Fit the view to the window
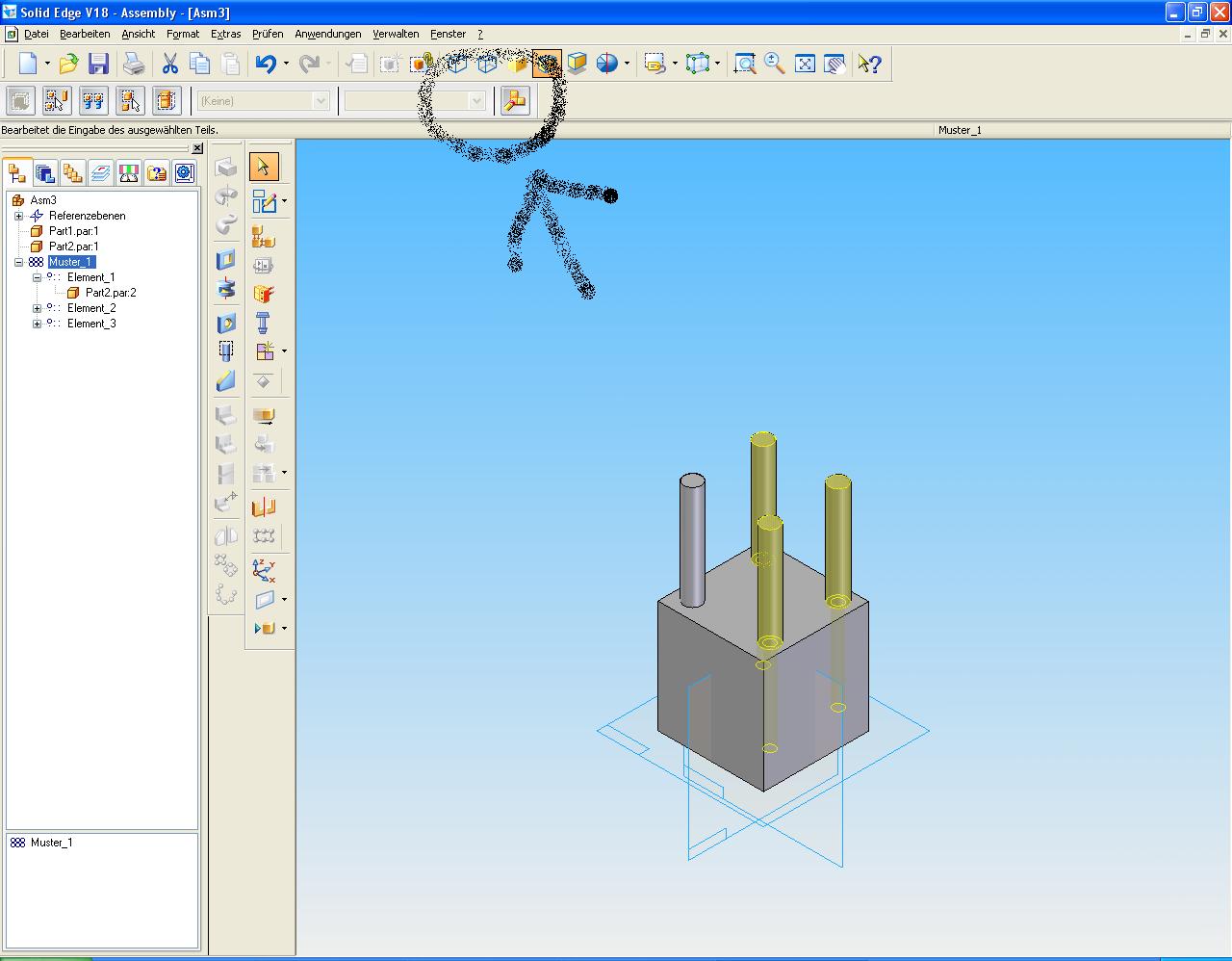Viewport: 1232px width, 961px height. click(805, 64)
